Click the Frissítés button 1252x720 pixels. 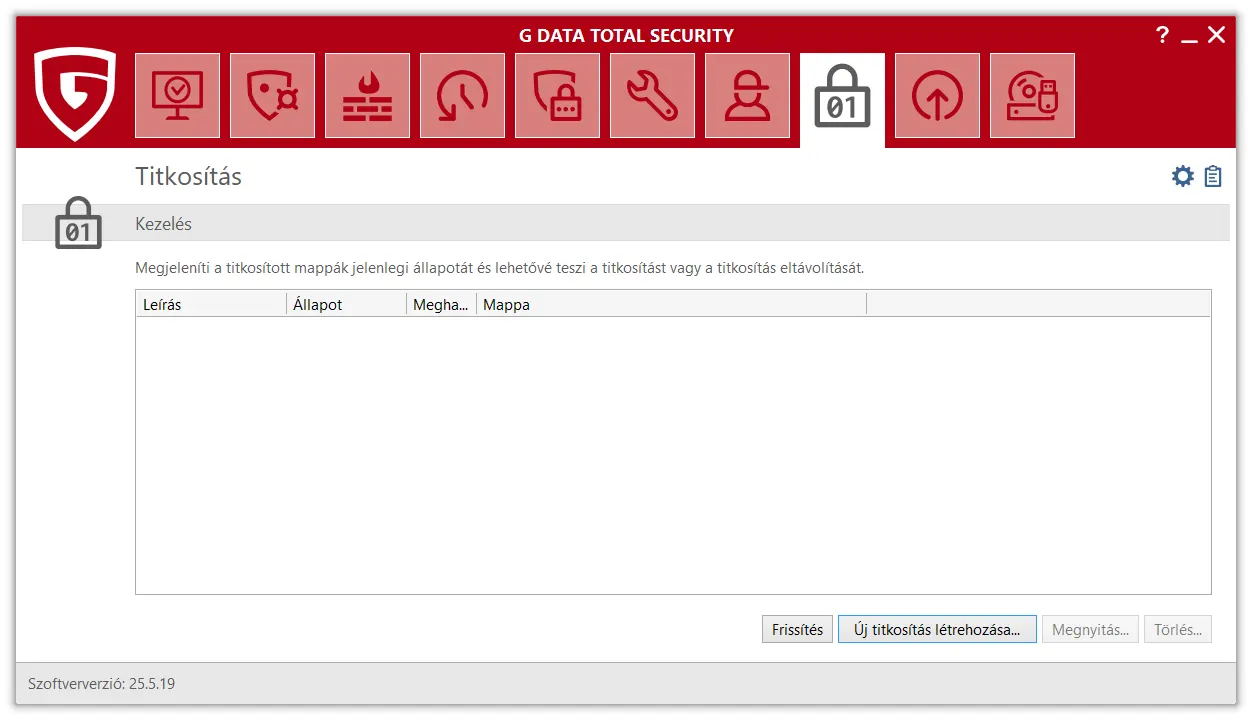797,629
